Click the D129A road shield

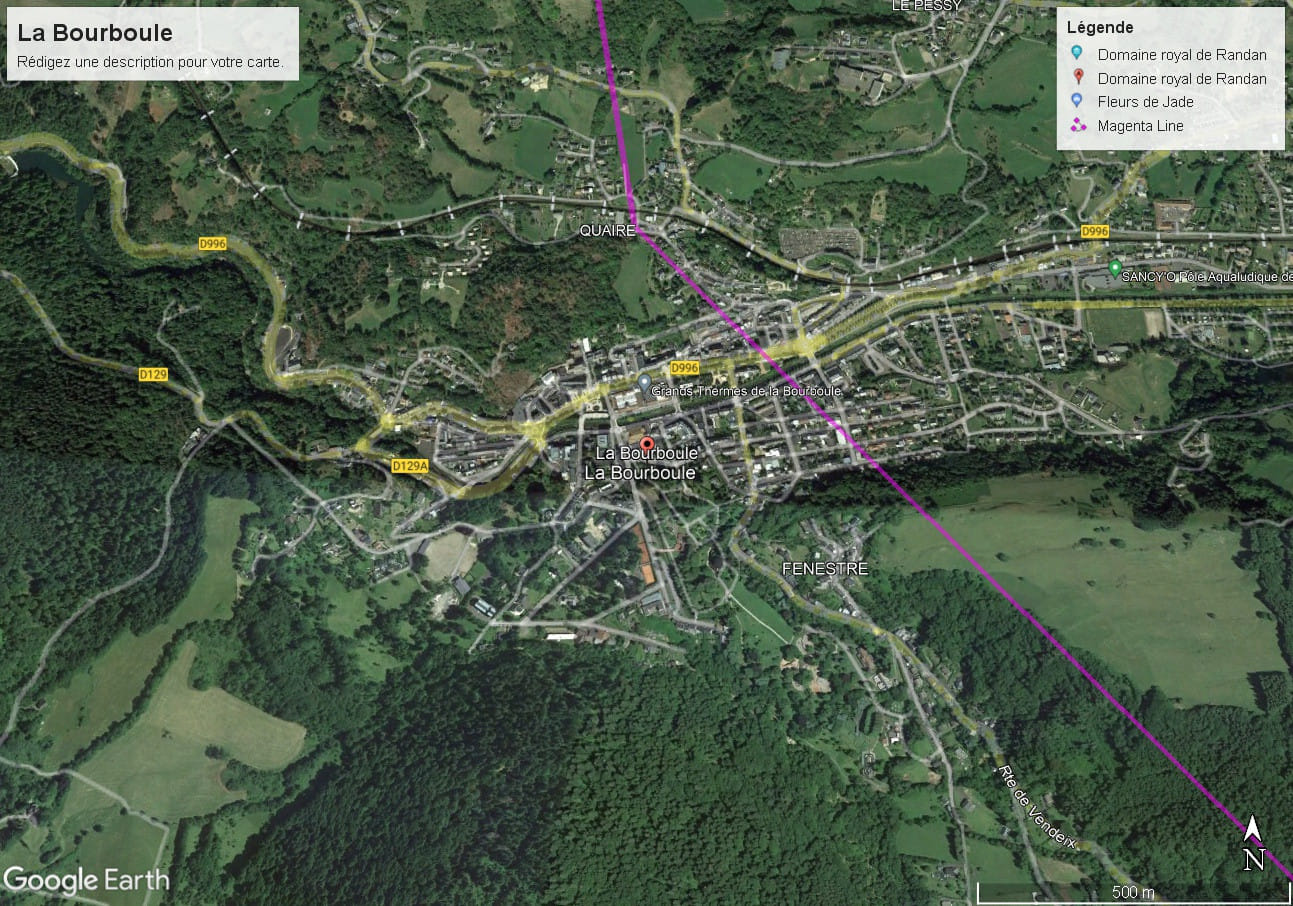[x=410, y=465]
